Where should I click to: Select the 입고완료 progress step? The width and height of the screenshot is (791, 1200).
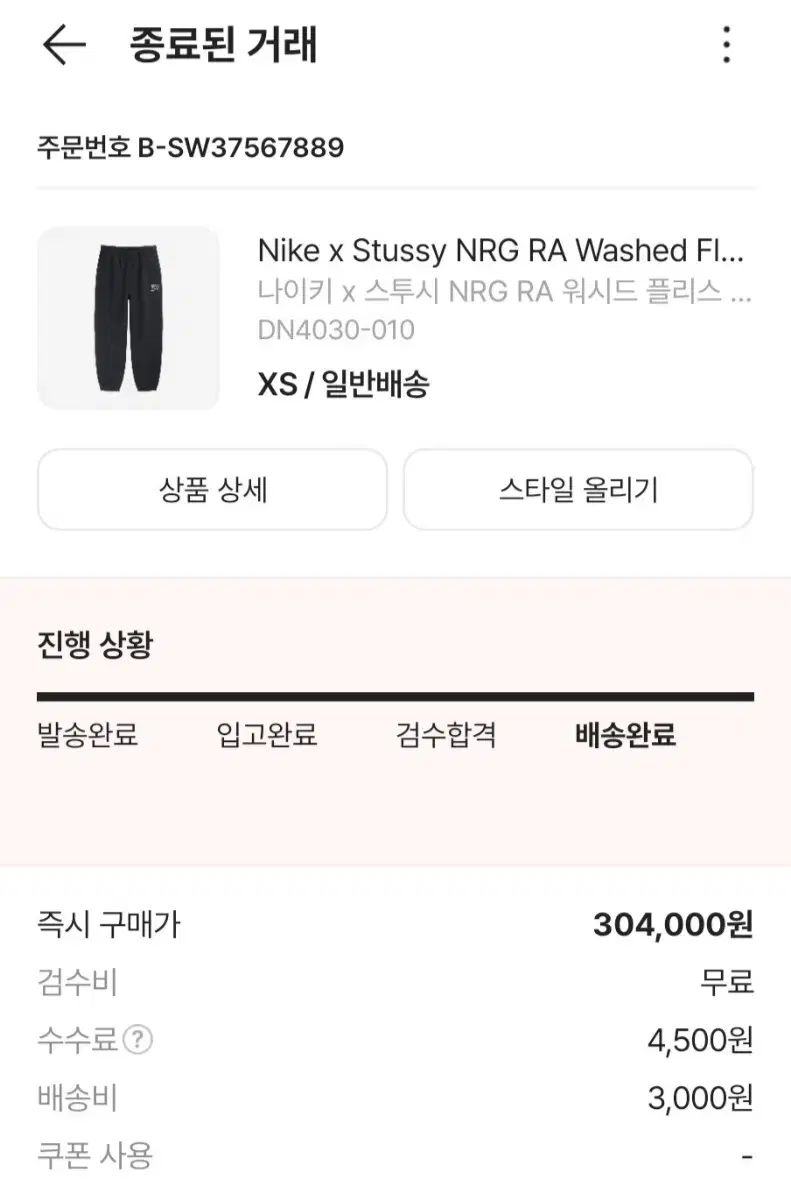266,736
